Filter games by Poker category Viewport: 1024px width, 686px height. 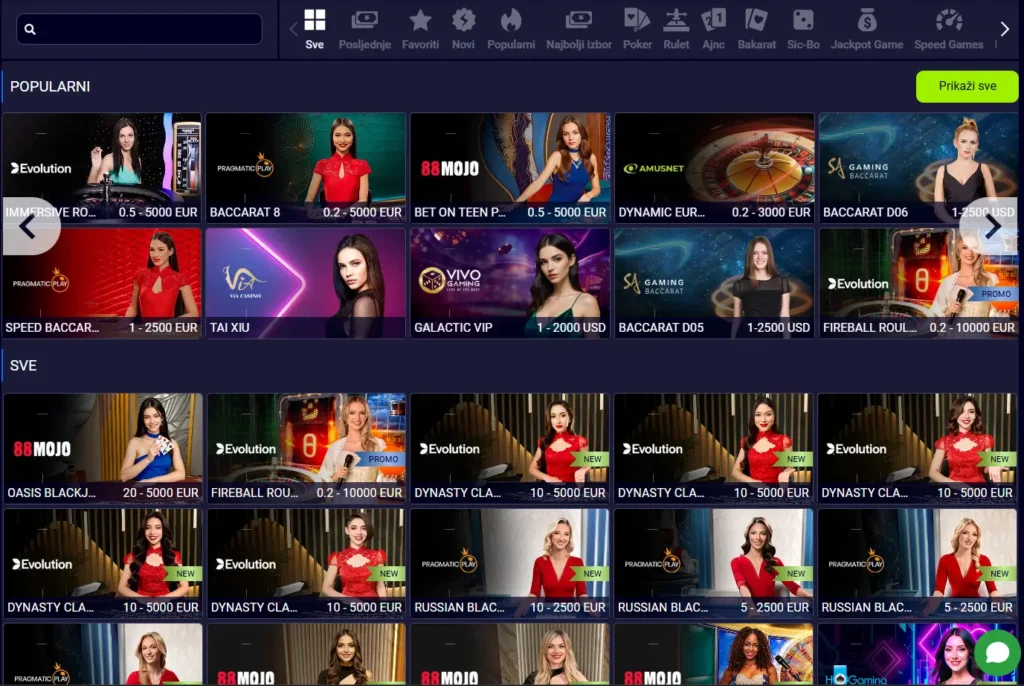pyautogui.click(x=637, y=28)
